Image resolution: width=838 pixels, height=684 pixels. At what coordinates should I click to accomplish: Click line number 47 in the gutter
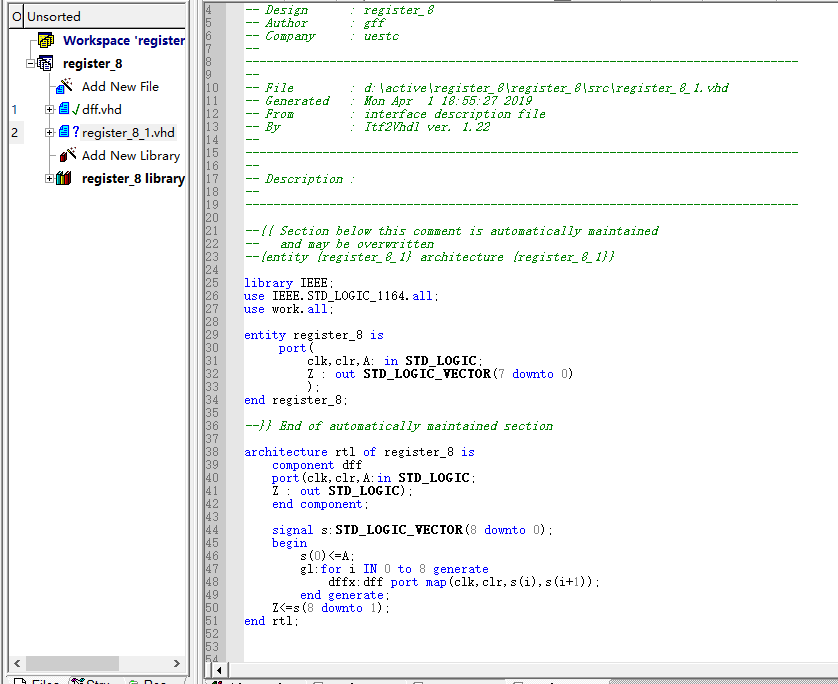point(212,569)
